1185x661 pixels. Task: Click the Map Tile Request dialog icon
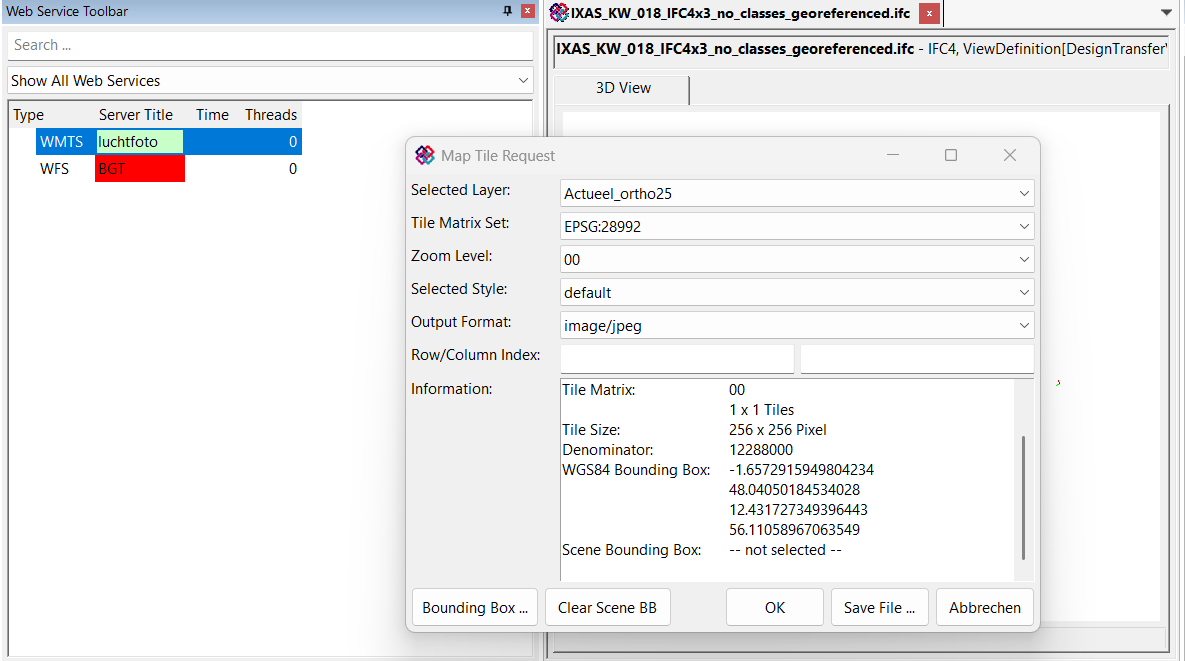point(425,155)
